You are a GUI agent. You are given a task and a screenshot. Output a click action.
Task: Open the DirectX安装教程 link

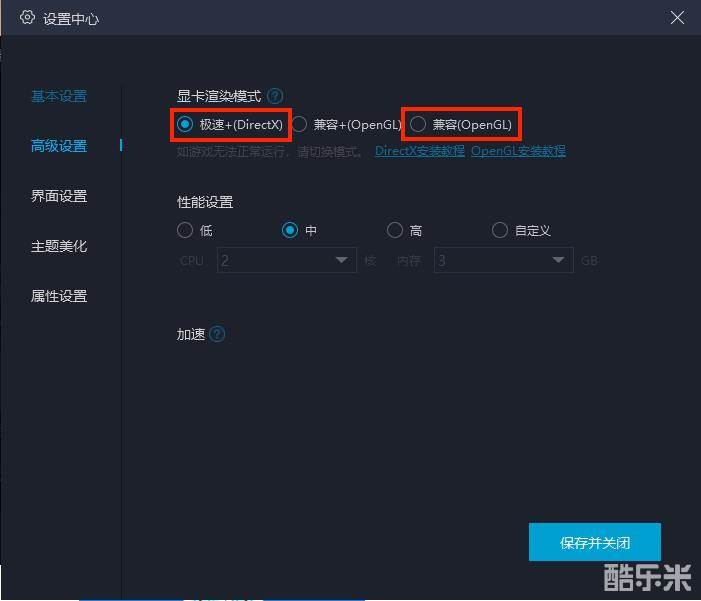tap(419, 151)
